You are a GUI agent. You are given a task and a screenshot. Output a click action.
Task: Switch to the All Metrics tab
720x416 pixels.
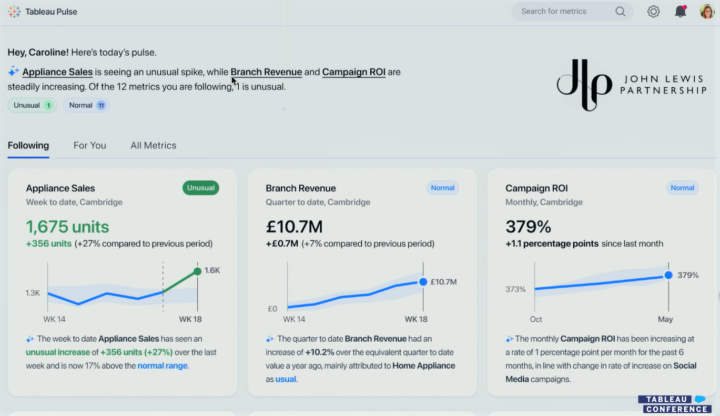tap(153, 146)
